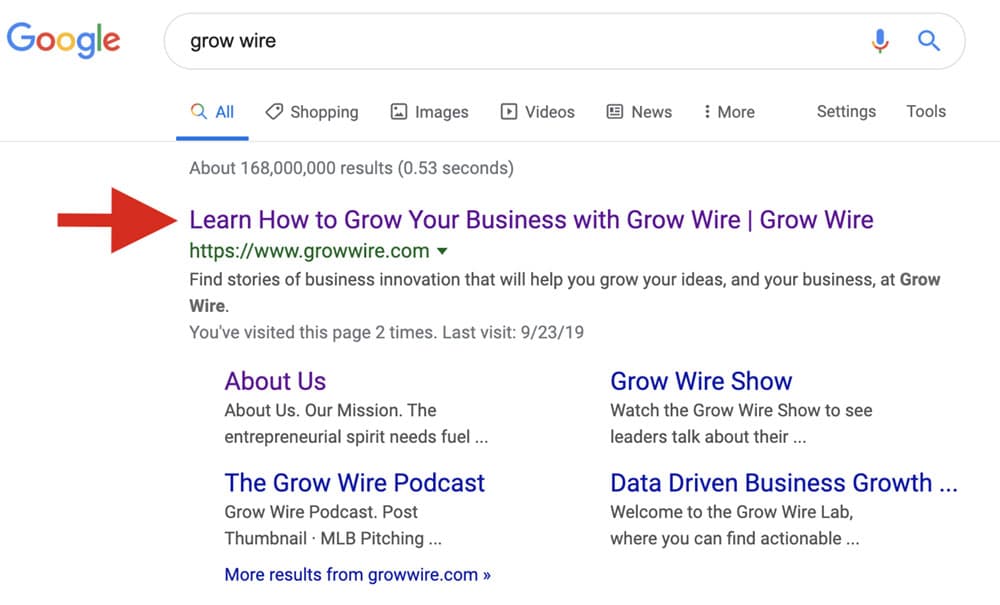Open the About Us sitelink
This screenshot has width=1000, height=605.
click(x=275, y=381)
